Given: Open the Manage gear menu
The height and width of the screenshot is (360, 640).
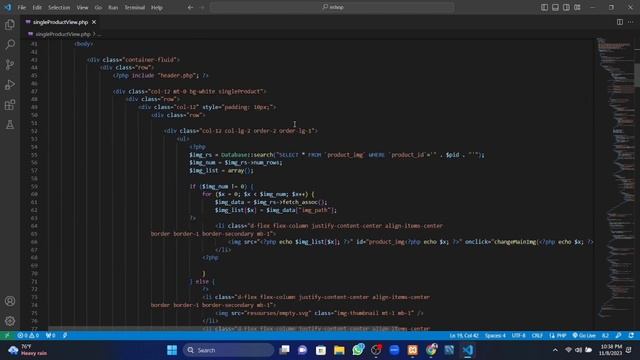Looking at the screenshot, I should pos(10,321).
